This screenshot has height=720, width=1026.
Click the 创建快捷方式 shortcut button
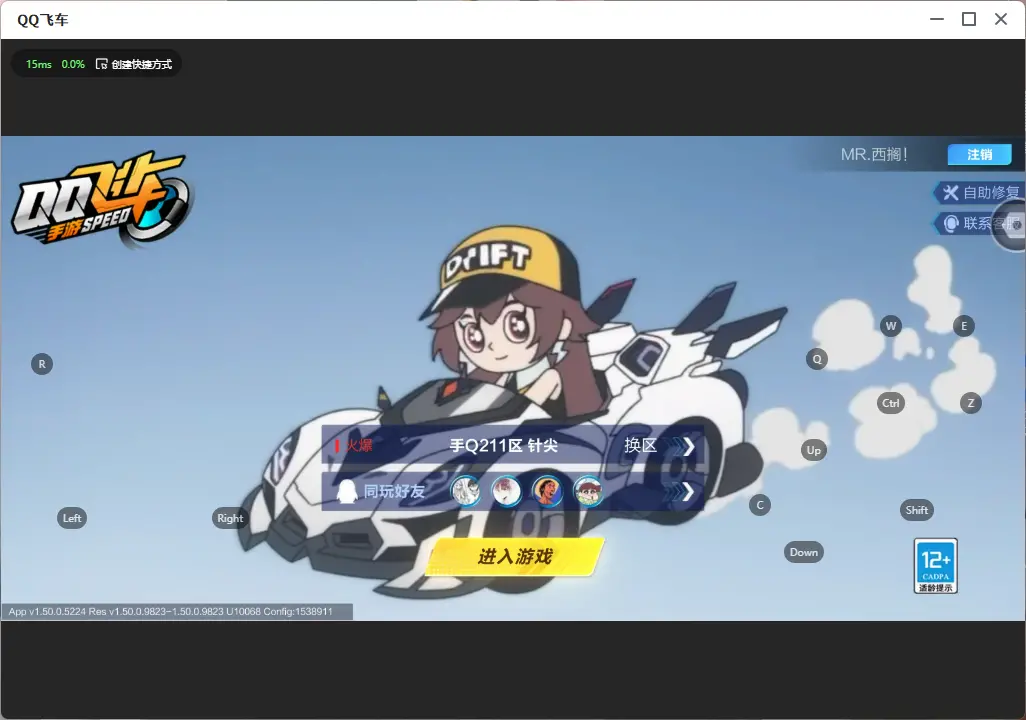coord(134,64)
